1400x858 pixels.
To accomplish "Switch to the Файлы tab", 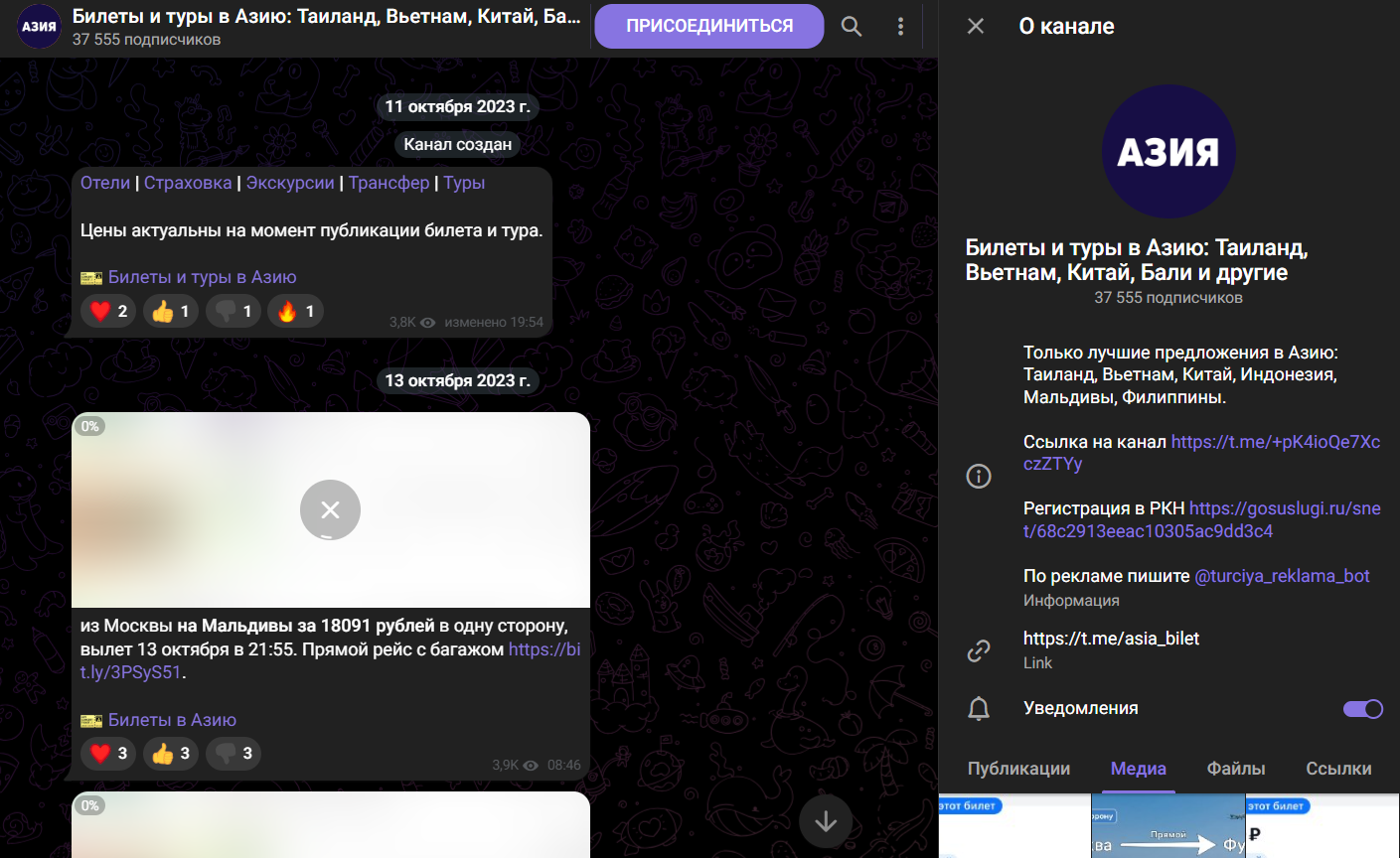I will click(1235, 769).
